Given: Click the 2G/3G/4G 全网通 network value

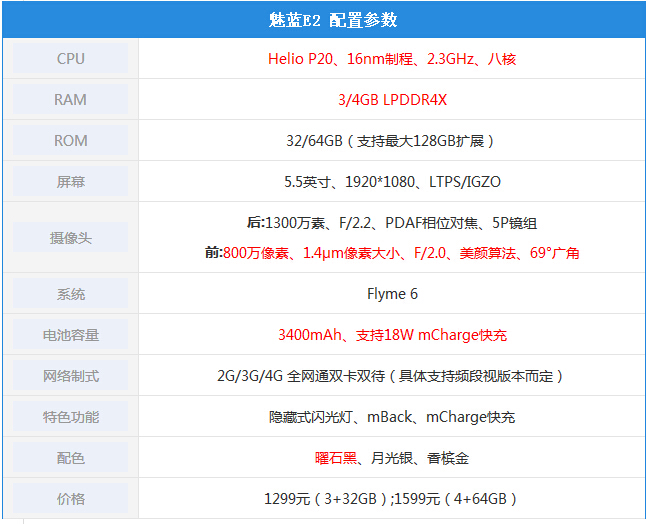Looking at the screenshot, I should [390, 376].
